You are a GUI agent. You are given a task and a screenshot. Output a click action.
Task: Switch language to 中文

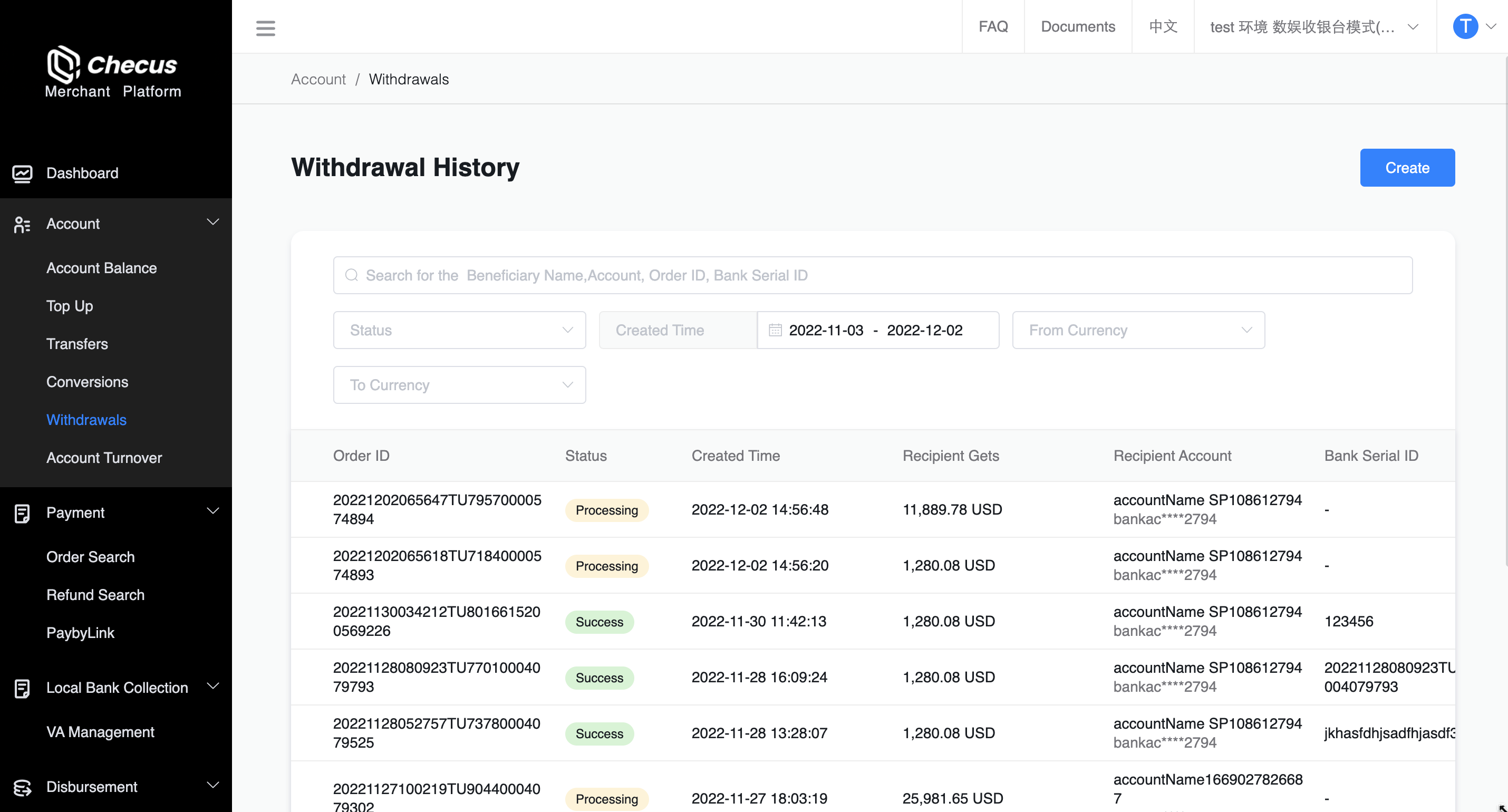pos(1162,27)
